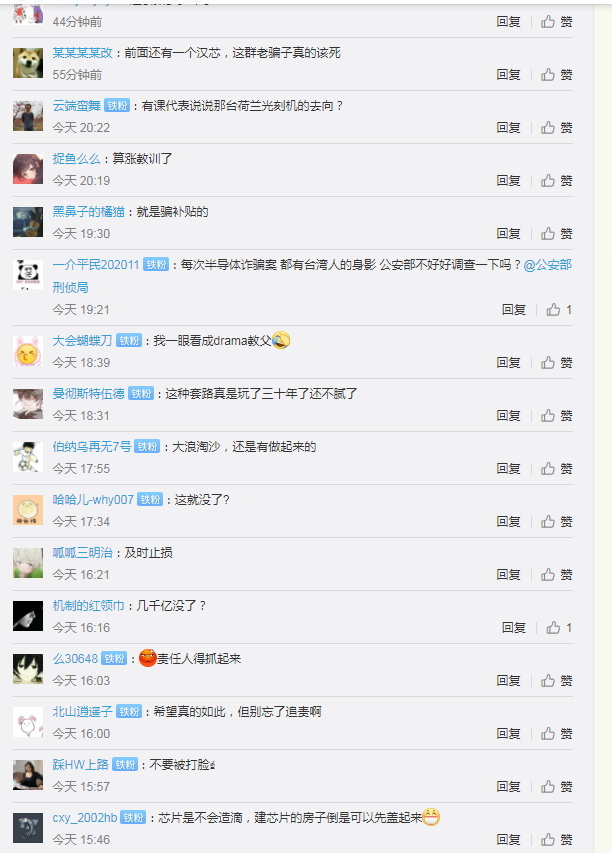Open 么30648's username link
Image resolution: width=612 pixels, height=853 pixels.
75,659
